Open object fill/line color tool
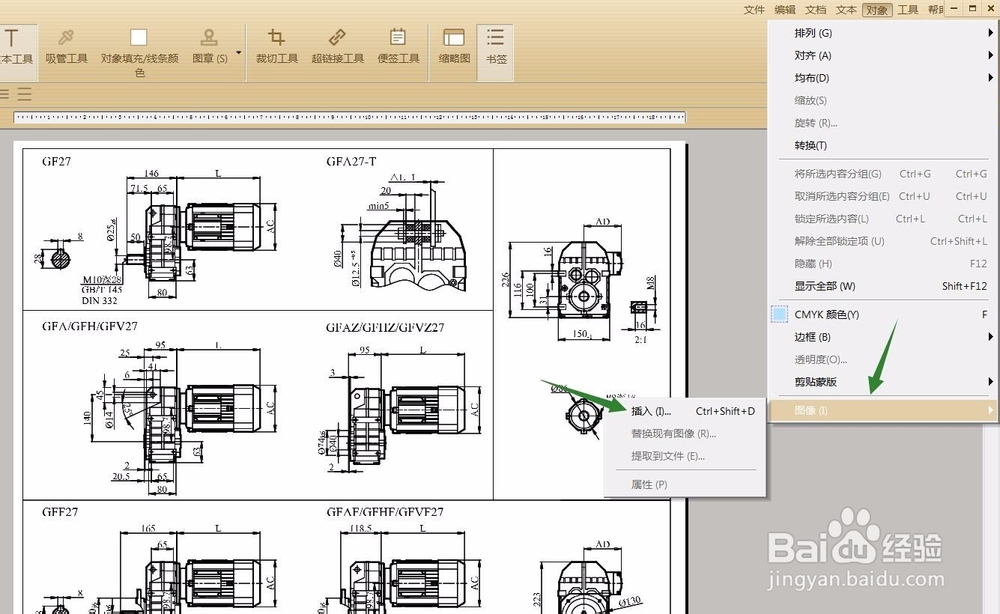This screenshot has height=614, width=1000. coord(139,52)
